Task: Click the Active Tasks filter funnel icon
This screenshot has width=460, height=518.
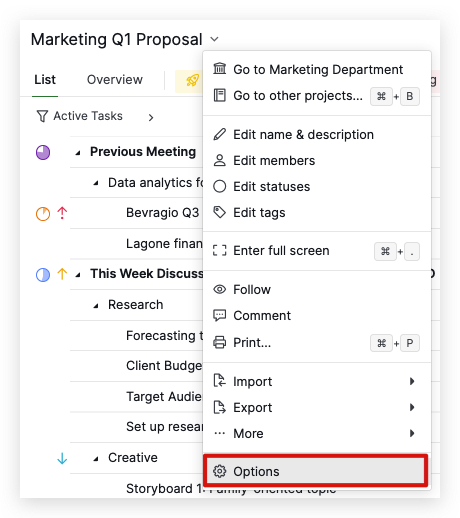Action: pos(42,116)
